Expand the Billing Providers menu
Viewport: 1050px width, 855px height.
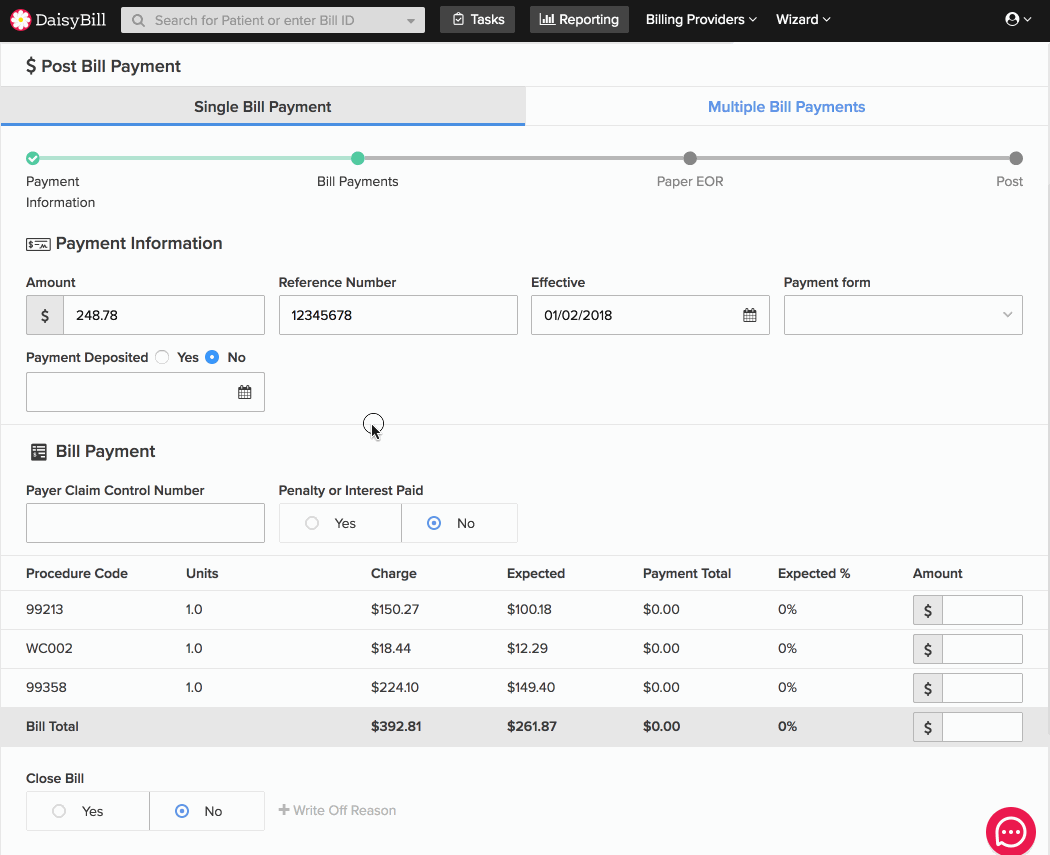pyautogui.click(x=701, y=19)
